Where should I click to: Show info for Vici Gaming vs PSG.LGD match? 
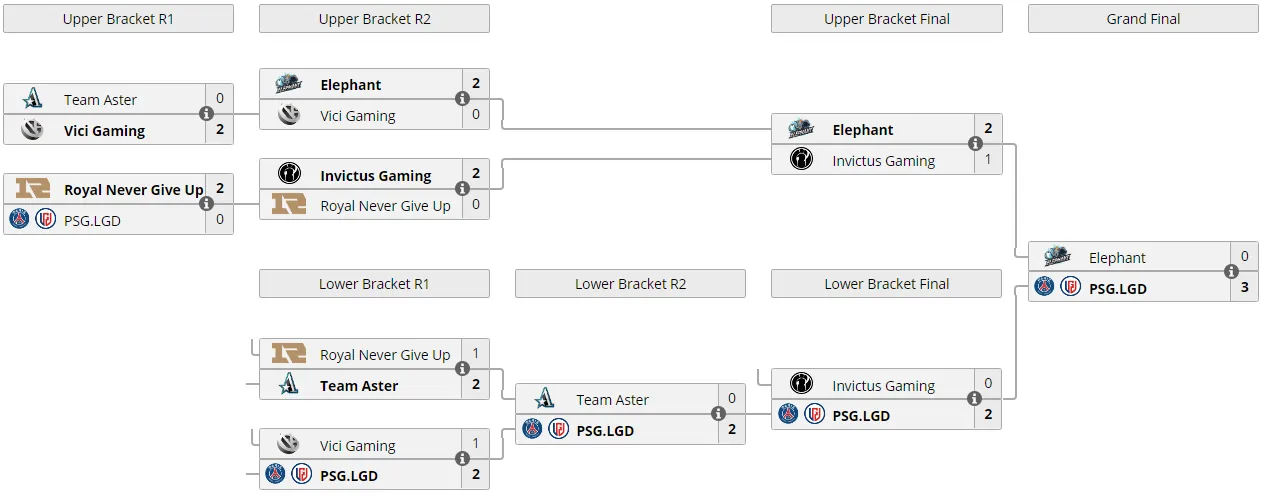pyautogui.click(x=462, y=459)
